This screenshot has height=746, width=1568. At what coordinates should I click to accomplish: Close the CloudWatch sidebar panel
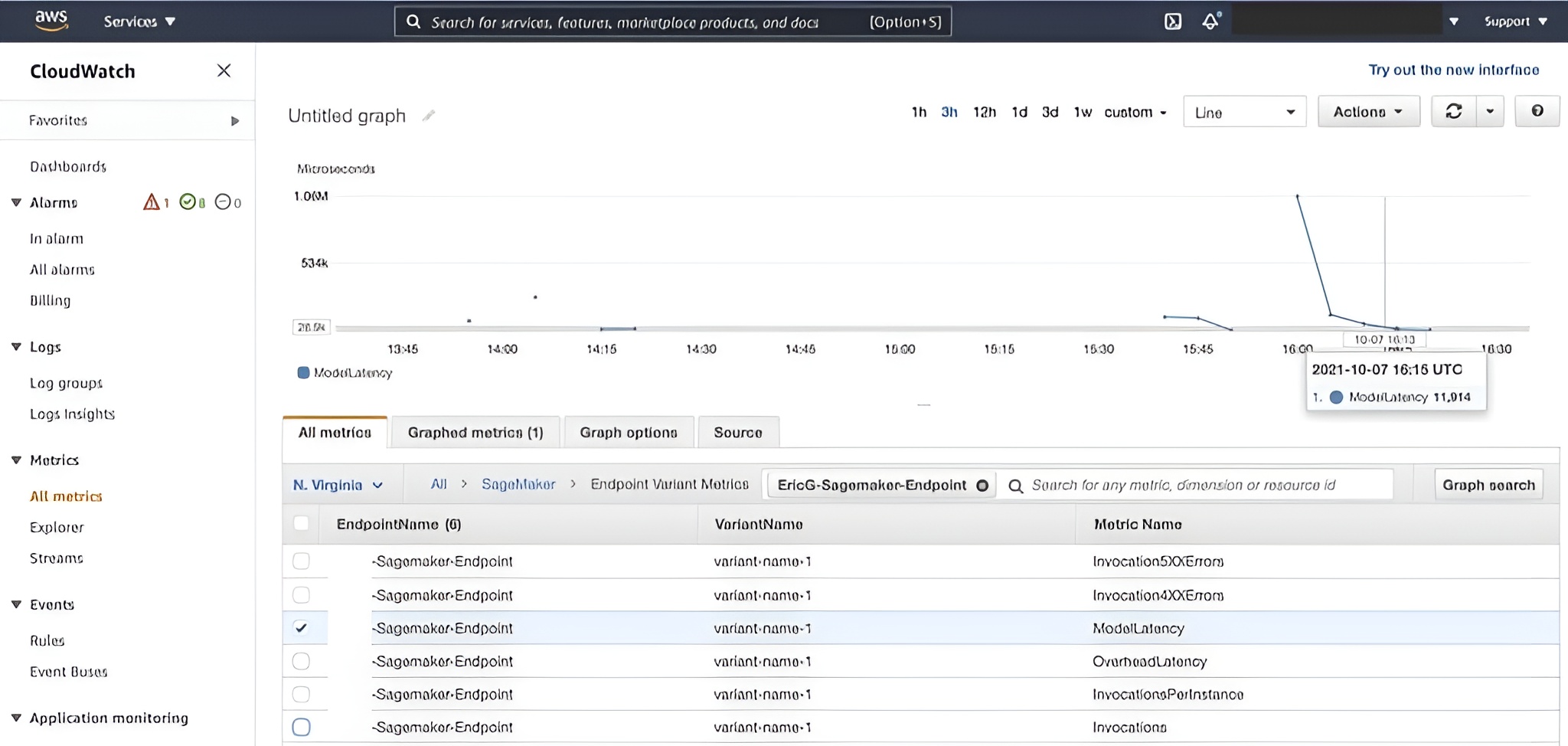[224, 70]
